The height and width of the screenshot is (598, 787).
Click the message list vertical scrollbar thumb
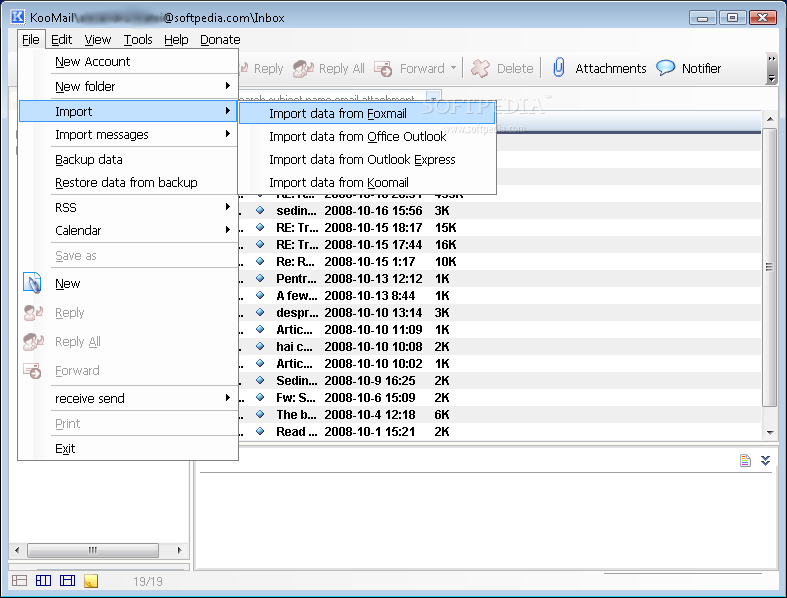coord(769,267)
